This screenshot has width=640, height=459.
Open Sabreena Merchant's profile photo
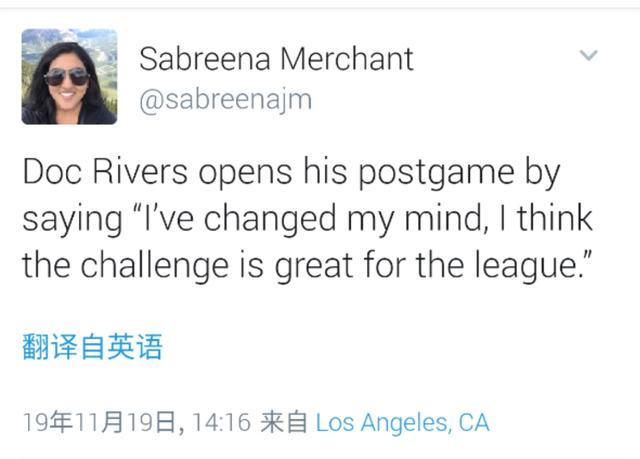[69, 76]
